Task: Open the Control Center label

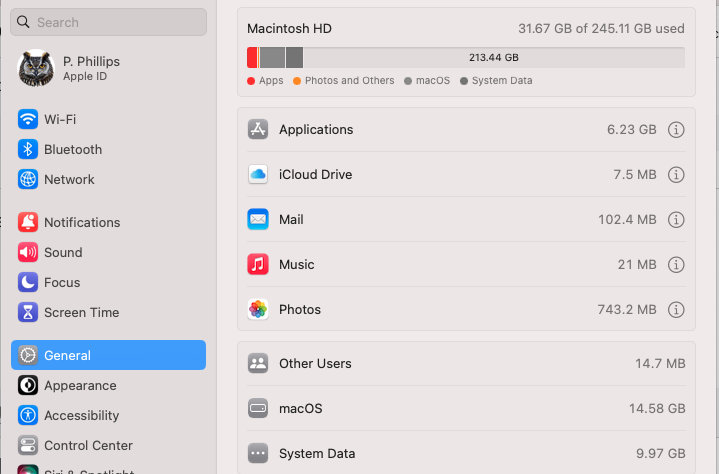Action: click(88, 446)
